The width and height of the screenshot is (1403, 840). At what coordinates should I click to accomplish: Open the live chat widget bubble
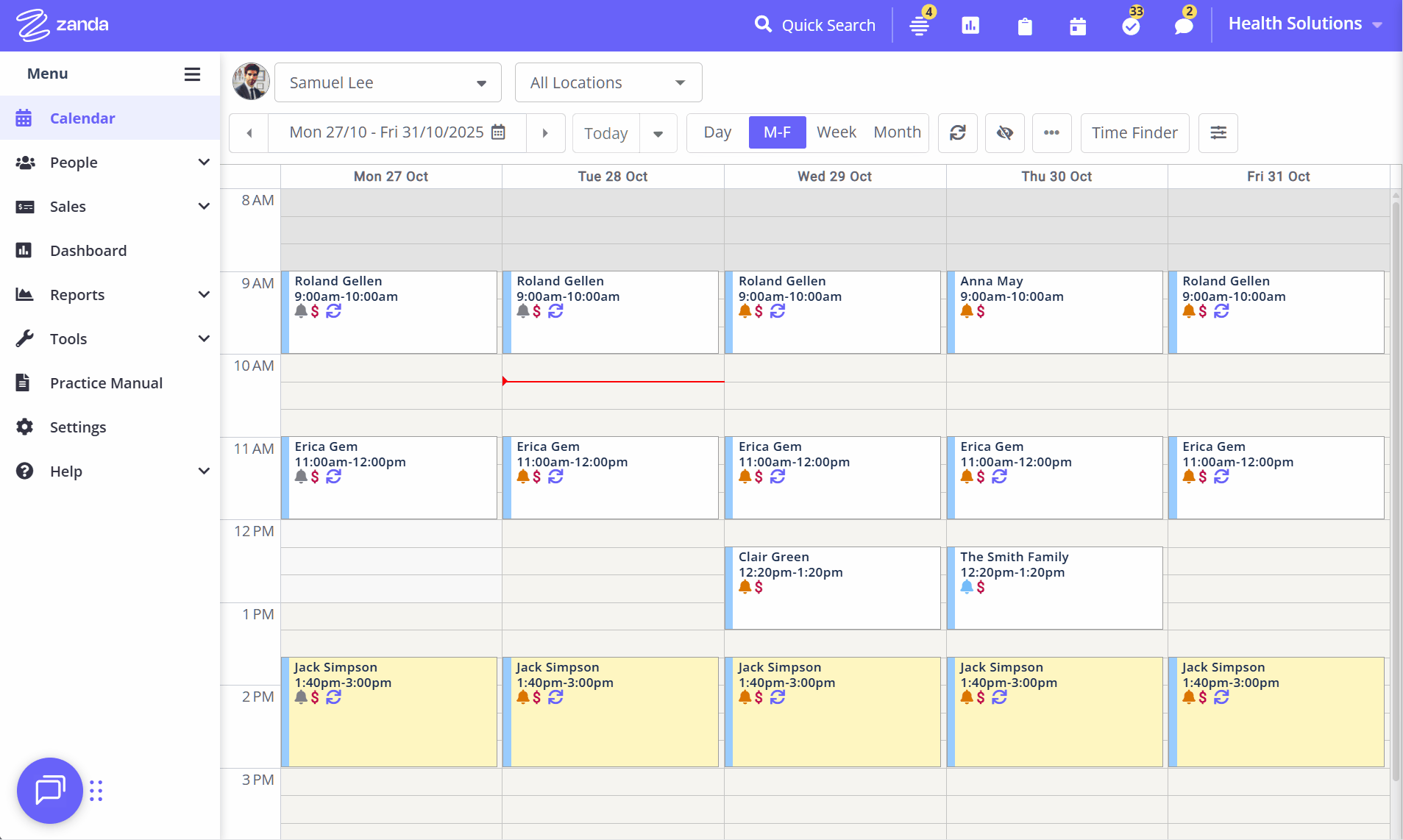(50, 791)
